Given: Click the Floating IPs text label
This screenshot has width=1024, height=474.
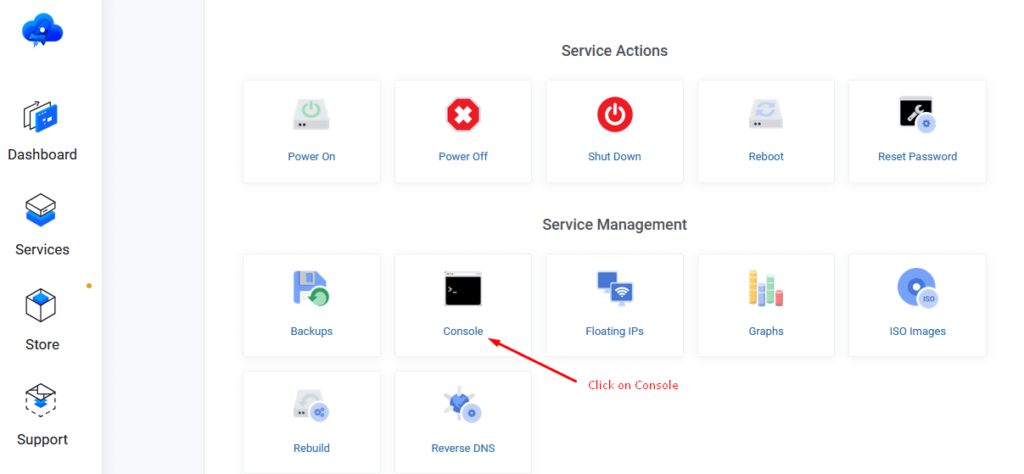Looking at the screenshot, I should [614, 331].
